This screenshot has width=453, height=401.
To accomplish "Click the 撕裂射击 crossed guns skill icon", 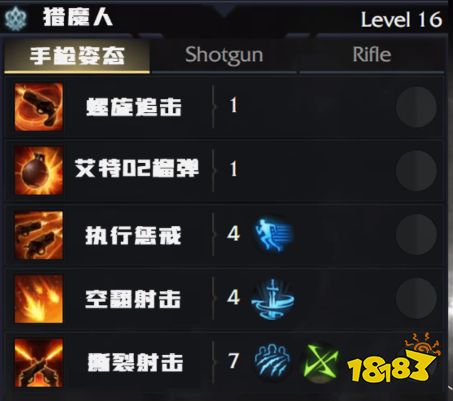I will [39, 363].
